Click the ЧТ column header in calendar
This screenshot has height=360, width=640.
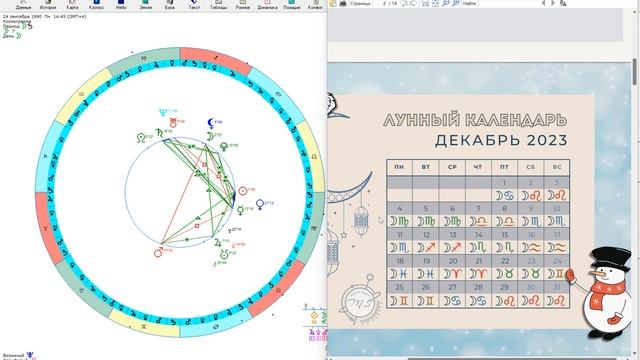[x=478, y=167]
